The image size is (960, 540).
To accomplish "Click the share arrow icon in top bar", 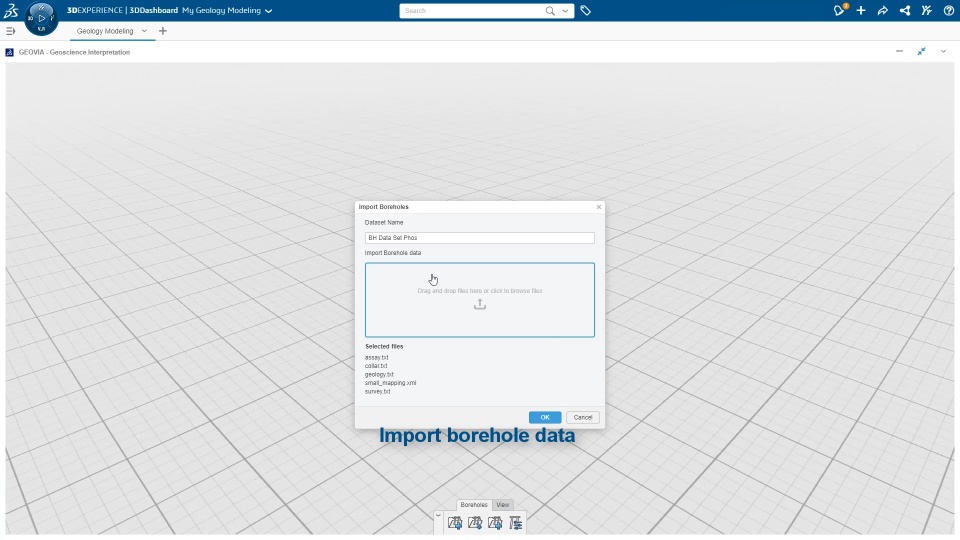I will [883, 10].
